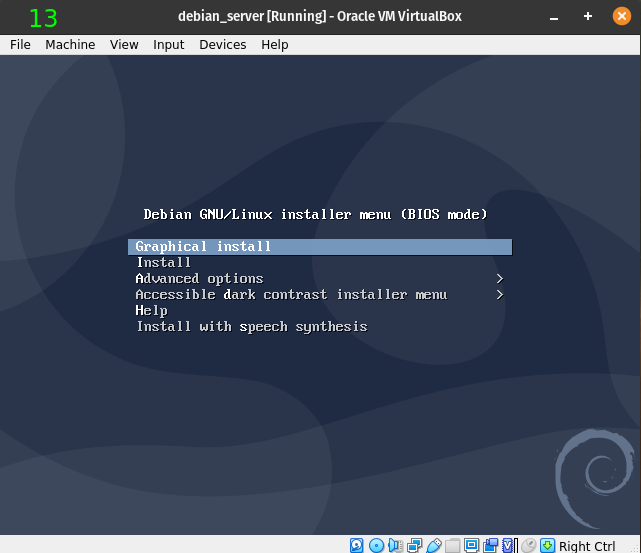Maximize the VirtualBox window
The image size is (641, 553).
coord(588,16)
